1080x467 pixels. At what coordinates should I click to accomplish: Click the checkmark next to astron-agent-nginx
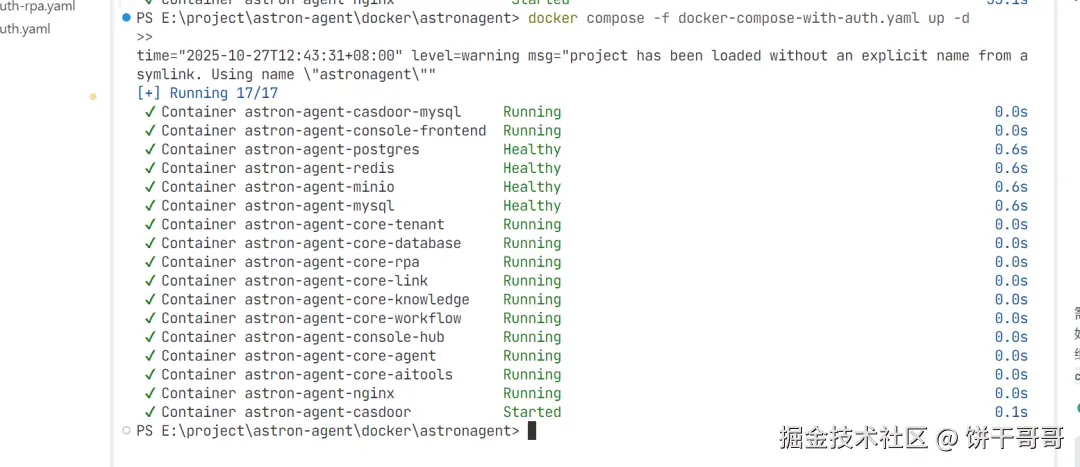coord(150,393)
